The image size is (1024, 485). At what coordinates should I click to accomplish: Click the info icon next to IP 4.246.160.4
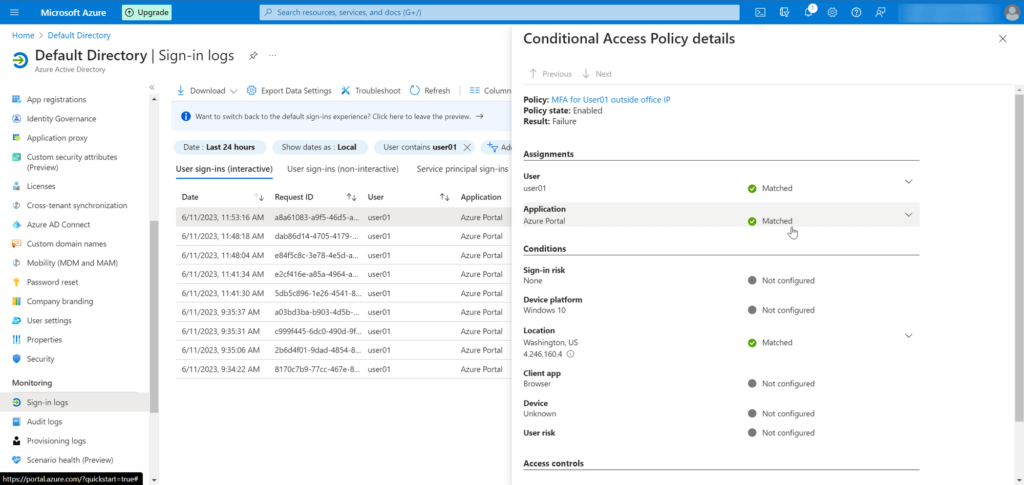pyautogui.click(x=570, y=354)
